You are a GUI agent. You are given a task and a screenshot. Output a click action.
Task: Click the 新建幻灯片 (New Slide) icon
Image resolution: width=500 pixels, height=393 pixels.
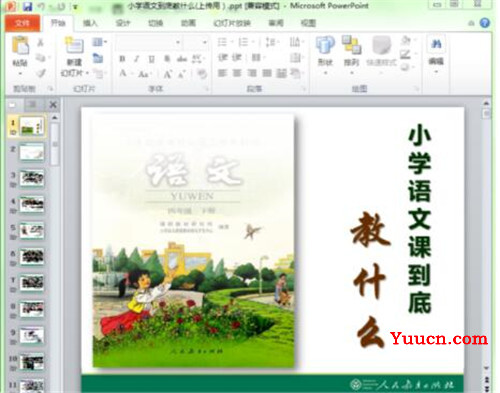(74, 45)
